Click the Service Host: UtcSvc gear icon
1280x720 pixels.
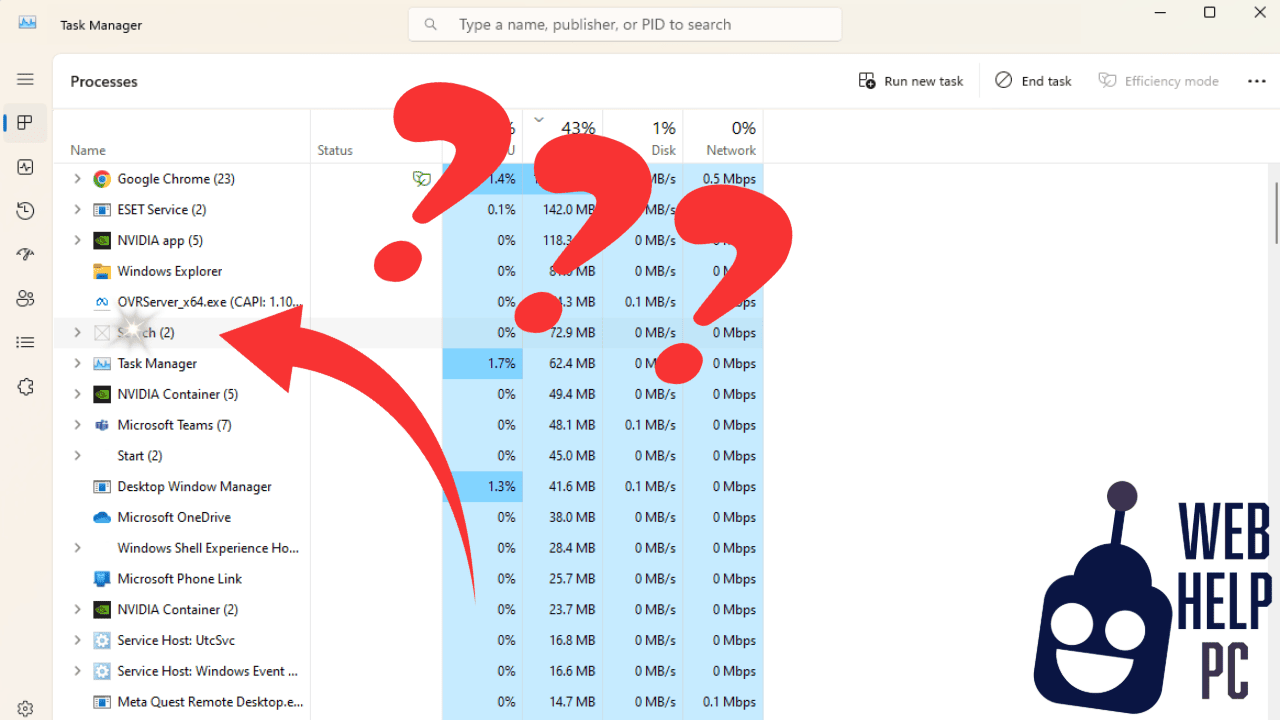point(101,641)
